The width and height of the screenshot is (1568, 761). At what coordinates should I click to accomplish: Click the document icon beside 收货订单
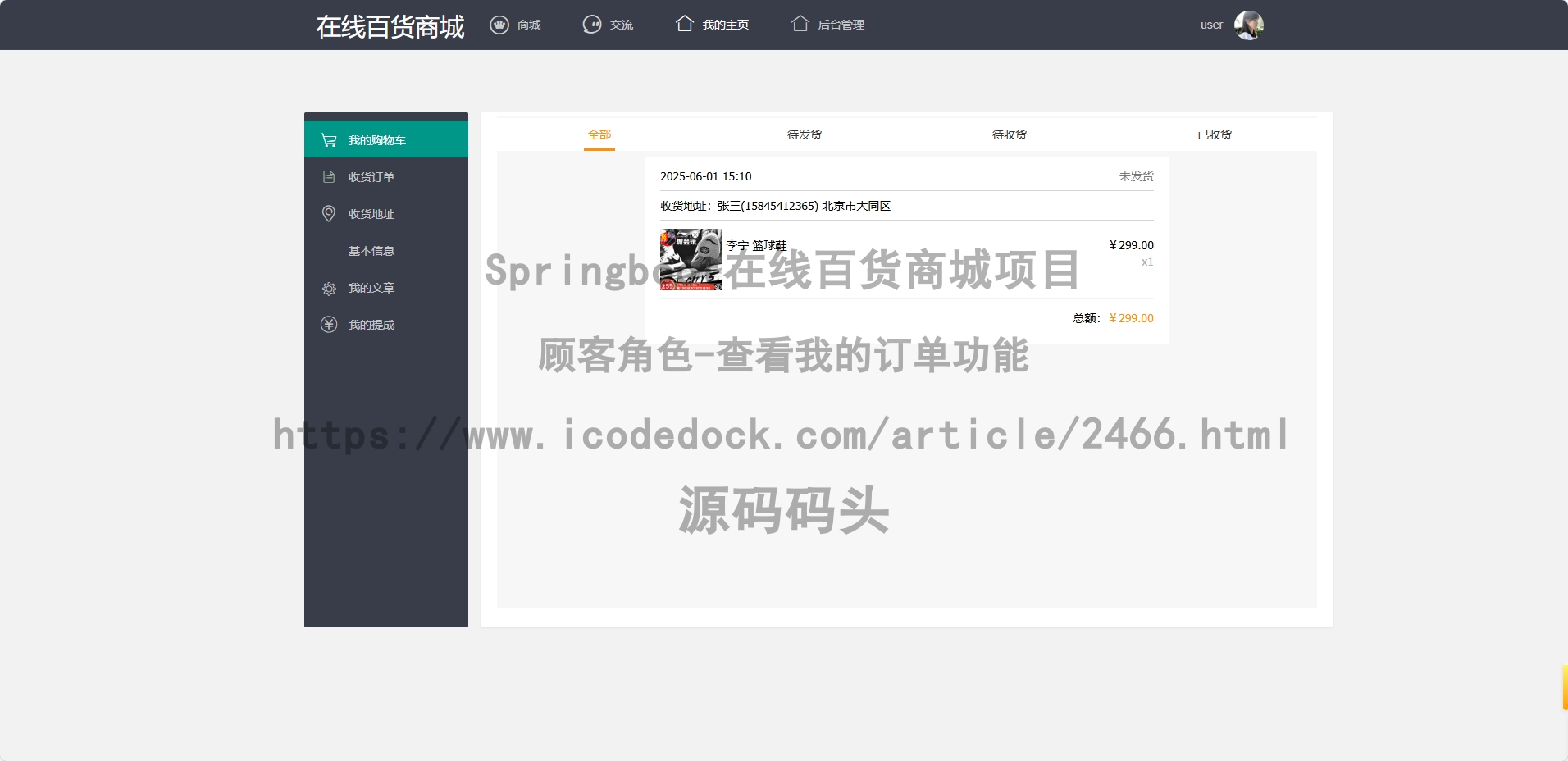[329, 177]
